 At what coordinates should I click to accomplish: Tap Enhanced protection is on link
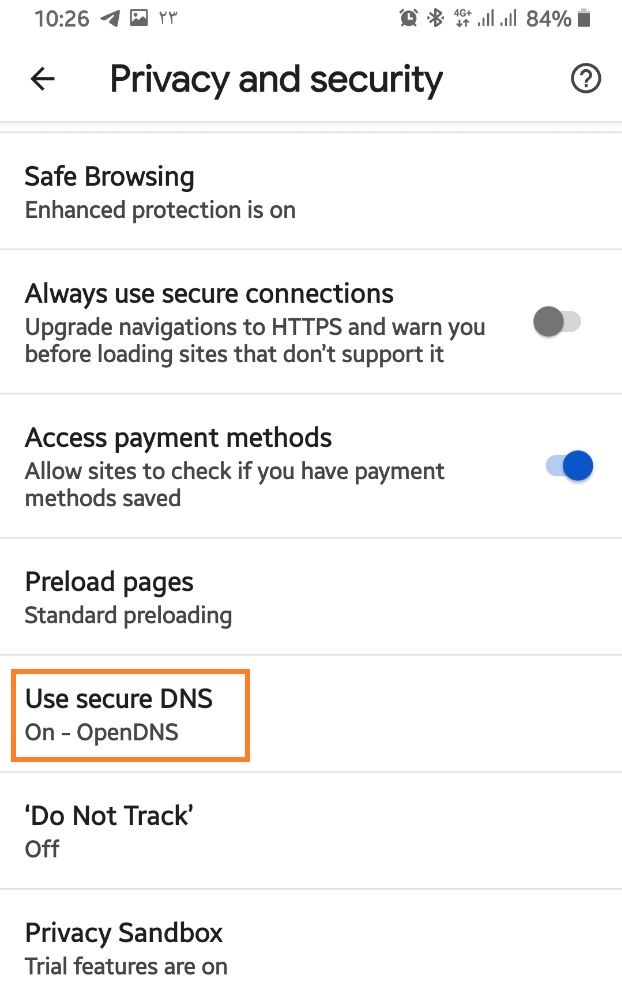pyautogui.click(x=160, y=210)
